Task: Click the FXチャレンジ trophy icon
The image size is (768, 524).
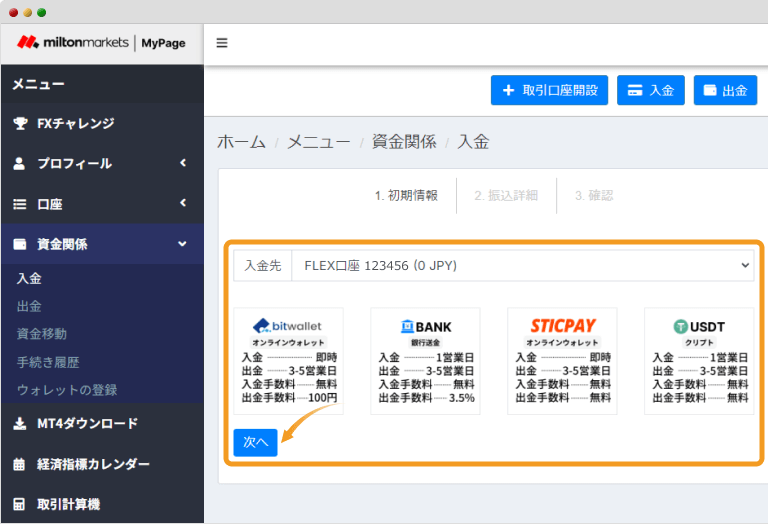Action: (20, 123)
